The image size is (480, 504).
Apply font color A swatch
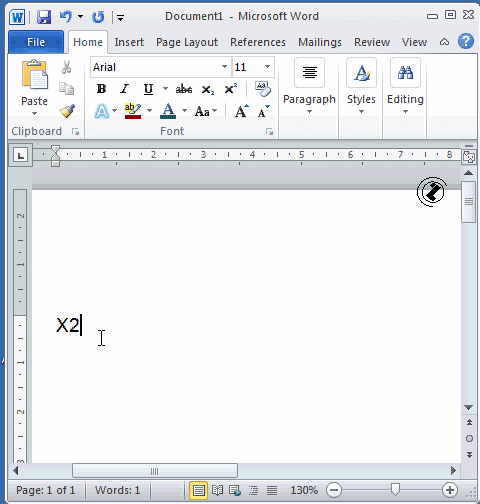(x=168, y=111)
